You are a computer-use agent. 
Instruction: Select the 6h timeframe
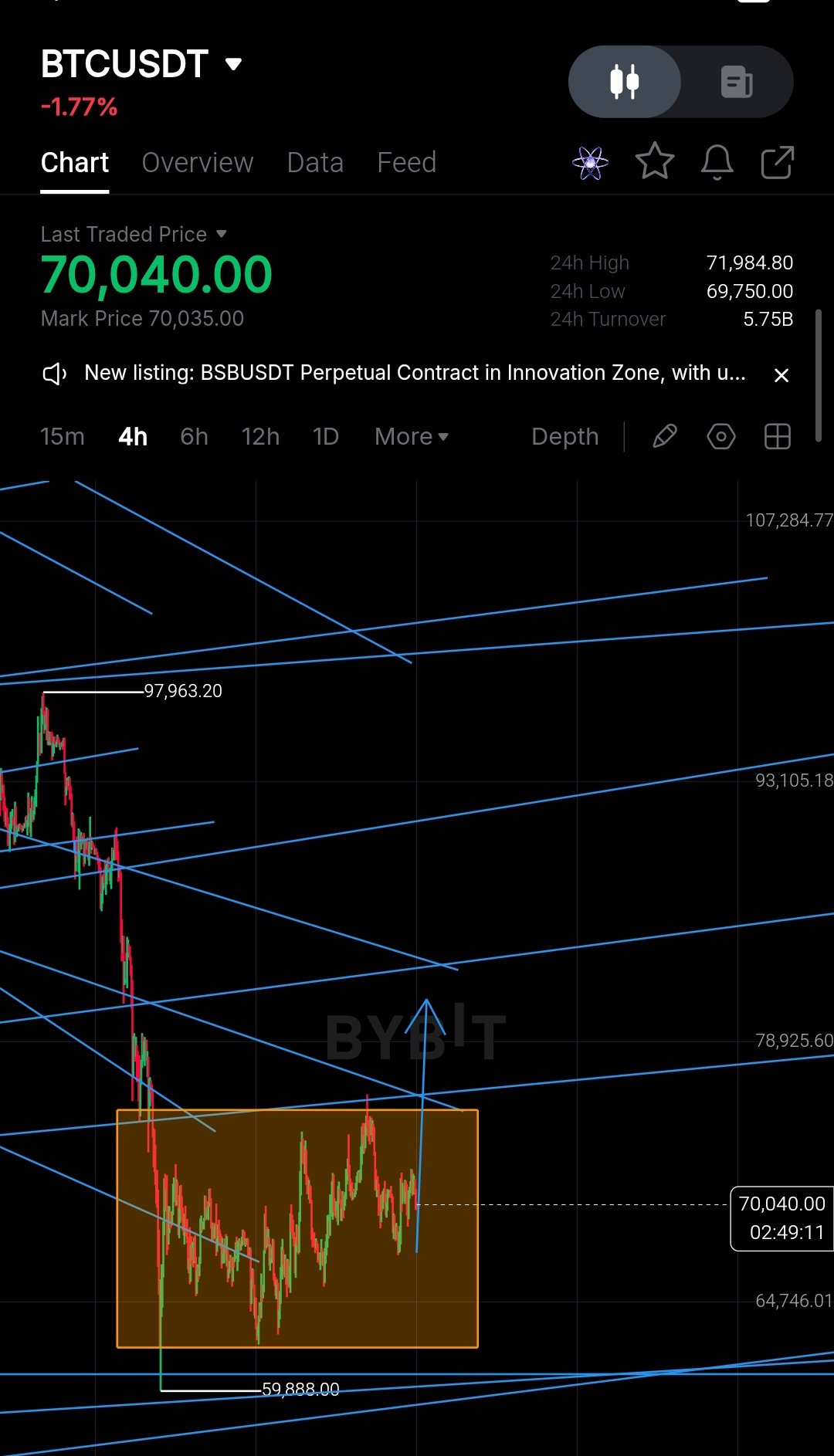195,437
